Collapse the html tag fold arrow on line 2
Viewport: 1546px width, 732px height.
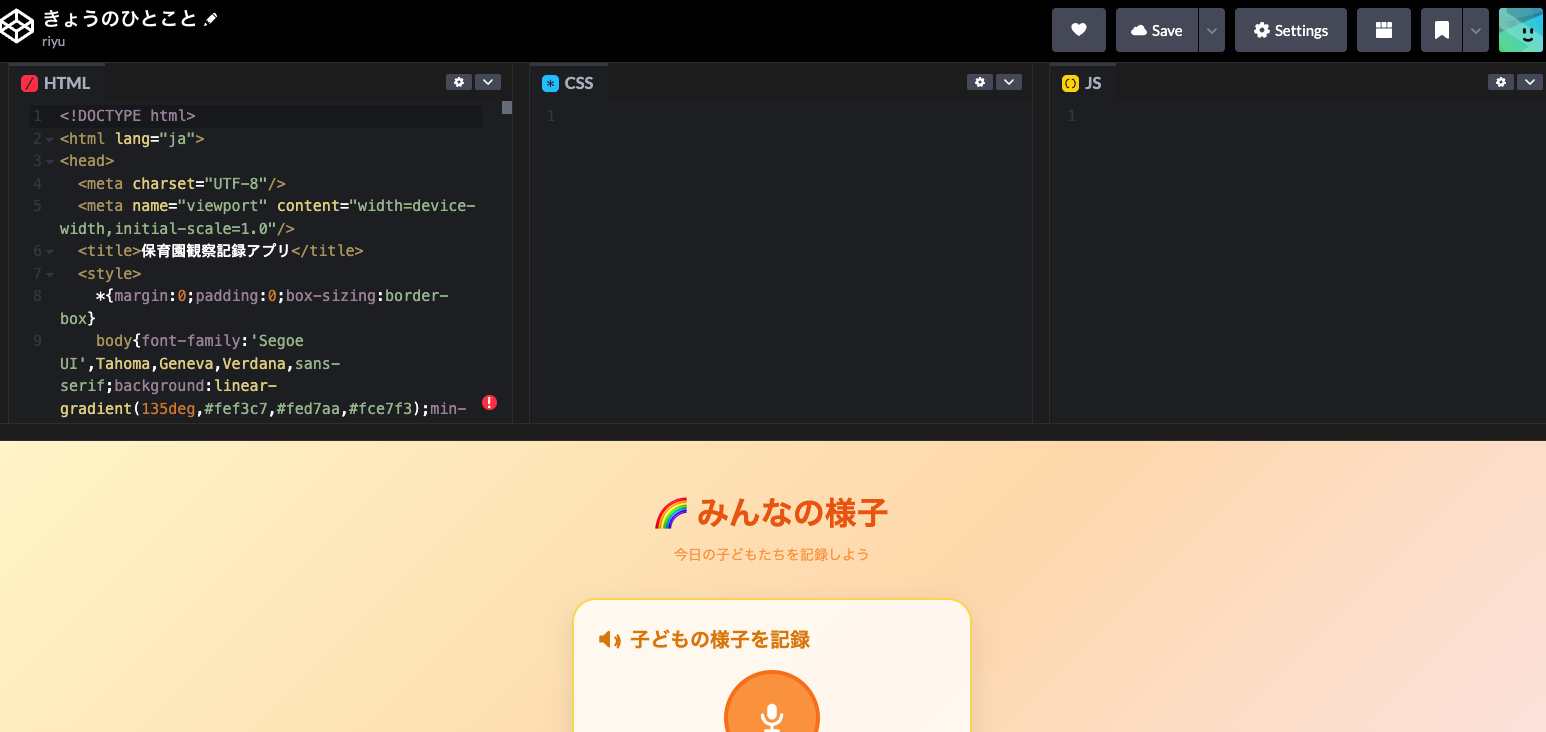pos(49,139)
